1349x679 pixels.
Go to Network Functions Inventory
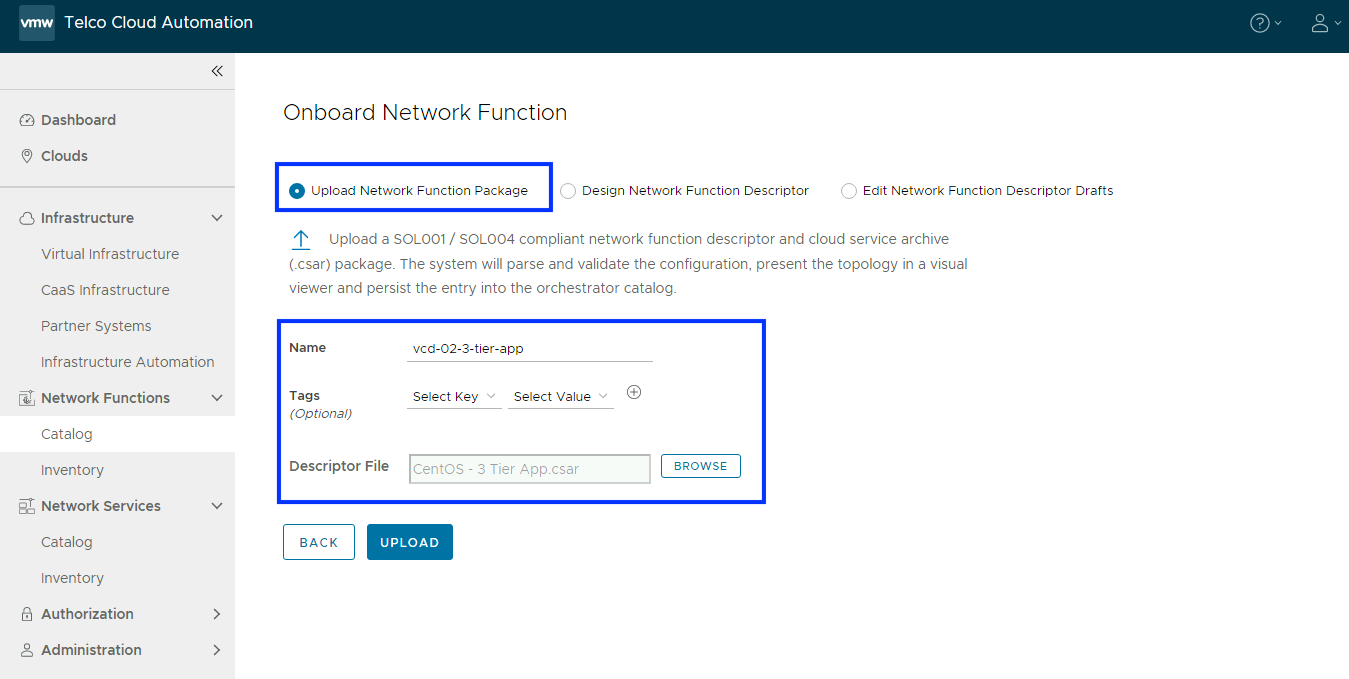(72, 470)
